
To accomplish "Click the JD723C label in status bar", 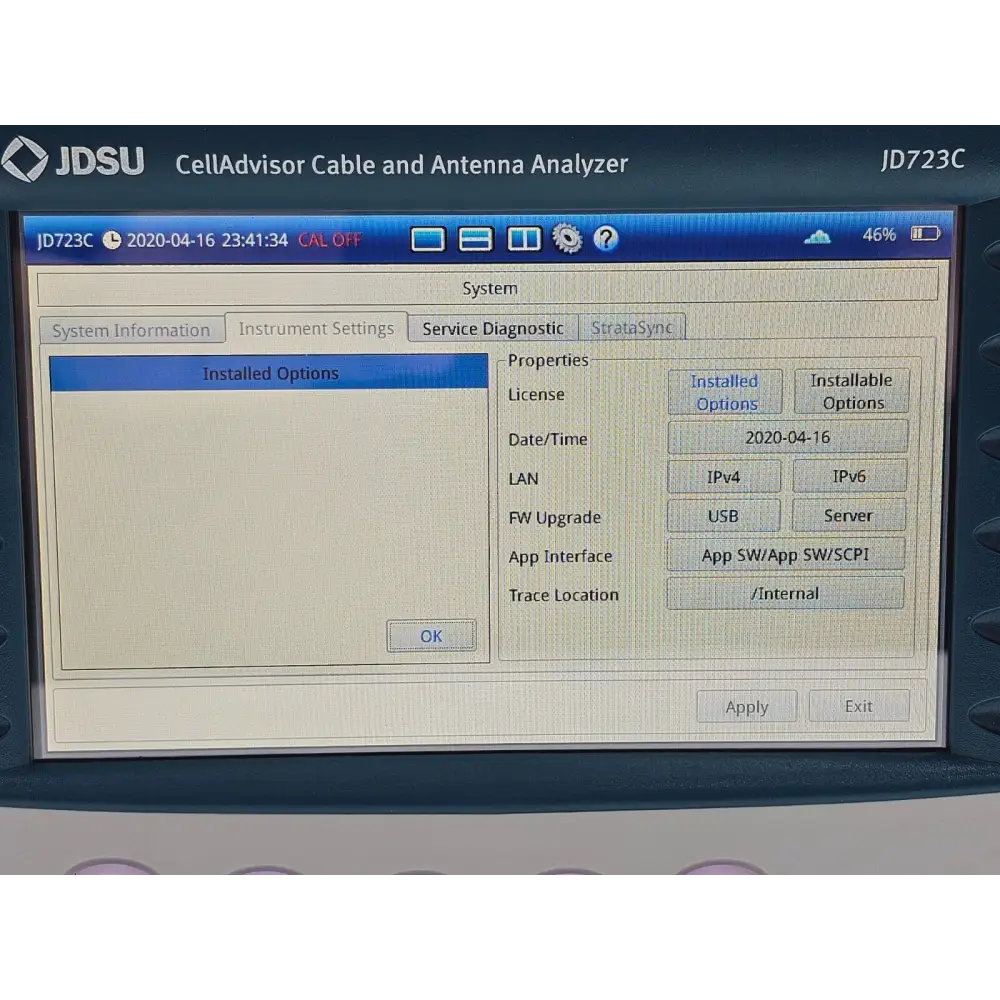I will tap(65, 241).
